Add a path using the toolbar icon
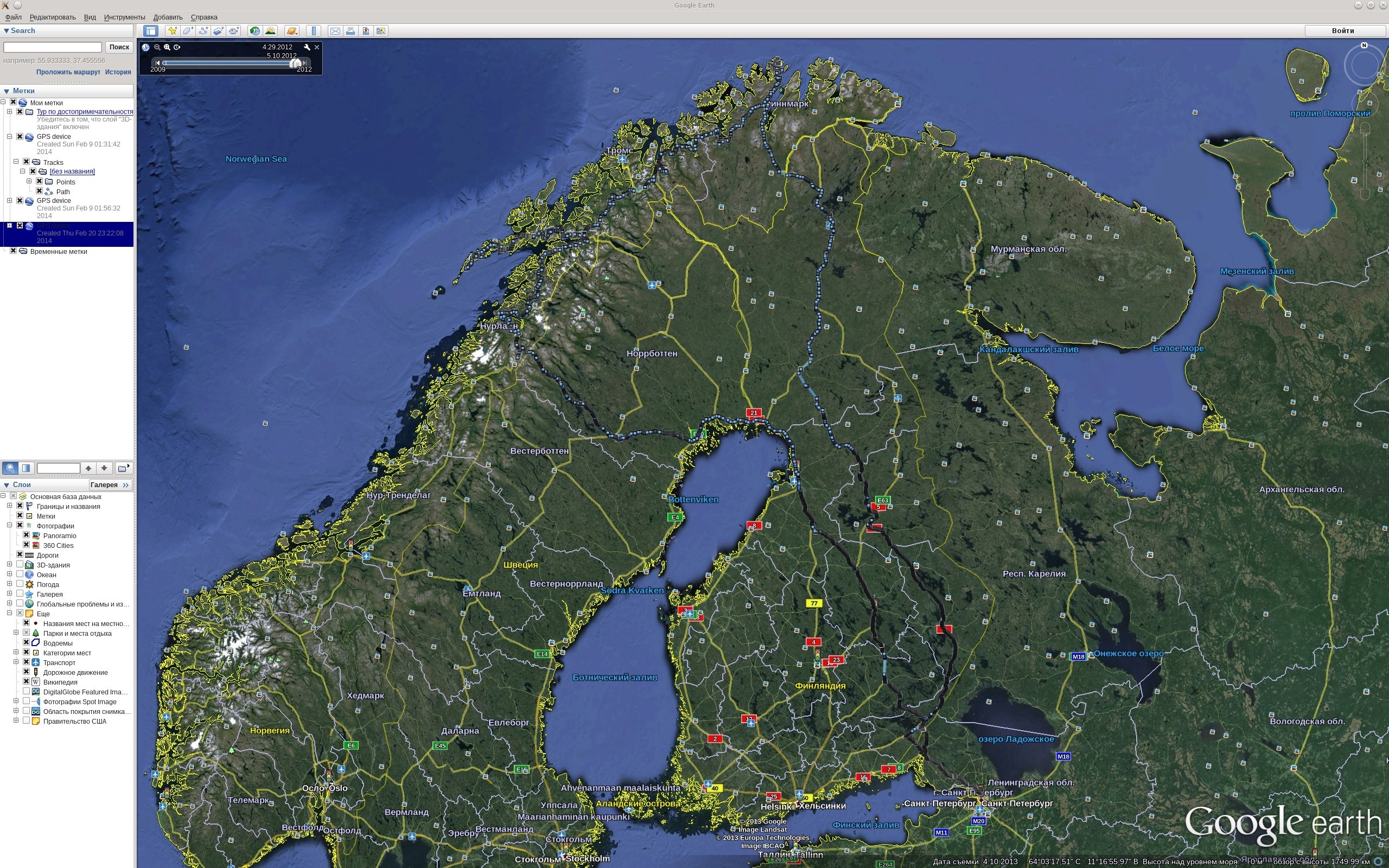Image resolution: width=1389 pixels, height=868 pixels. pos(203,31)
